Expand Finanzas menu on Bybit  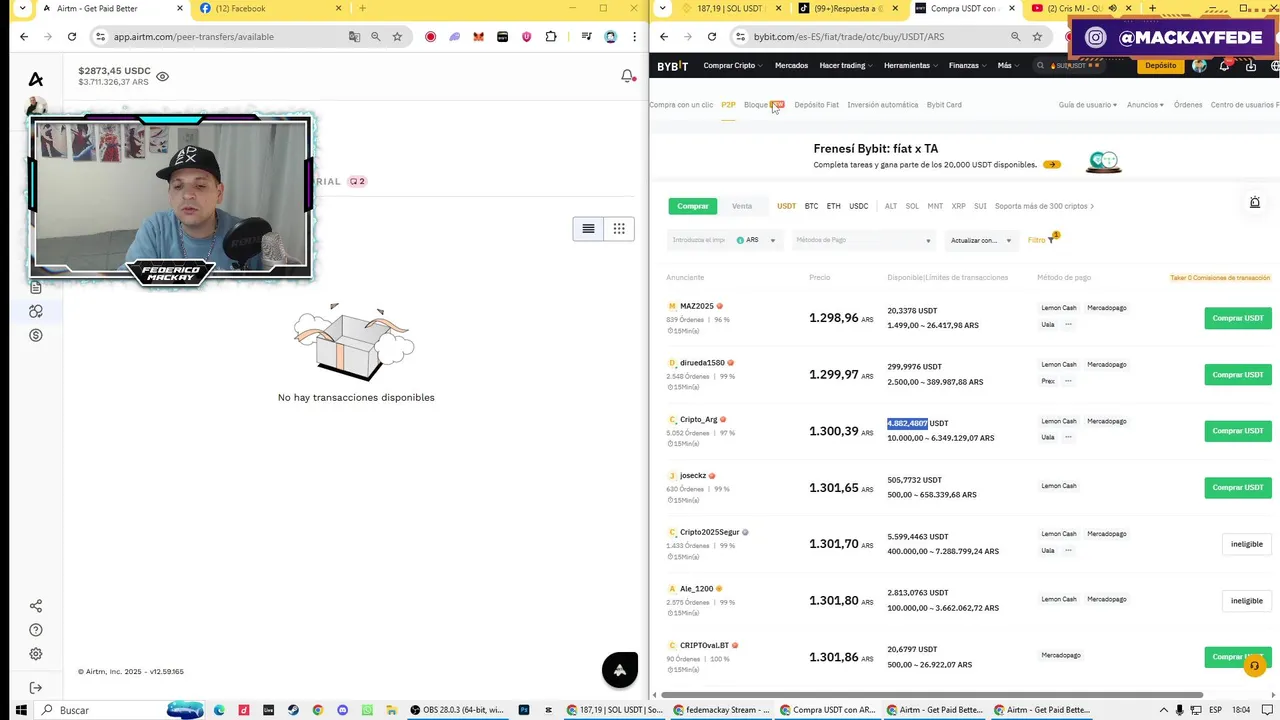(967, 66)
